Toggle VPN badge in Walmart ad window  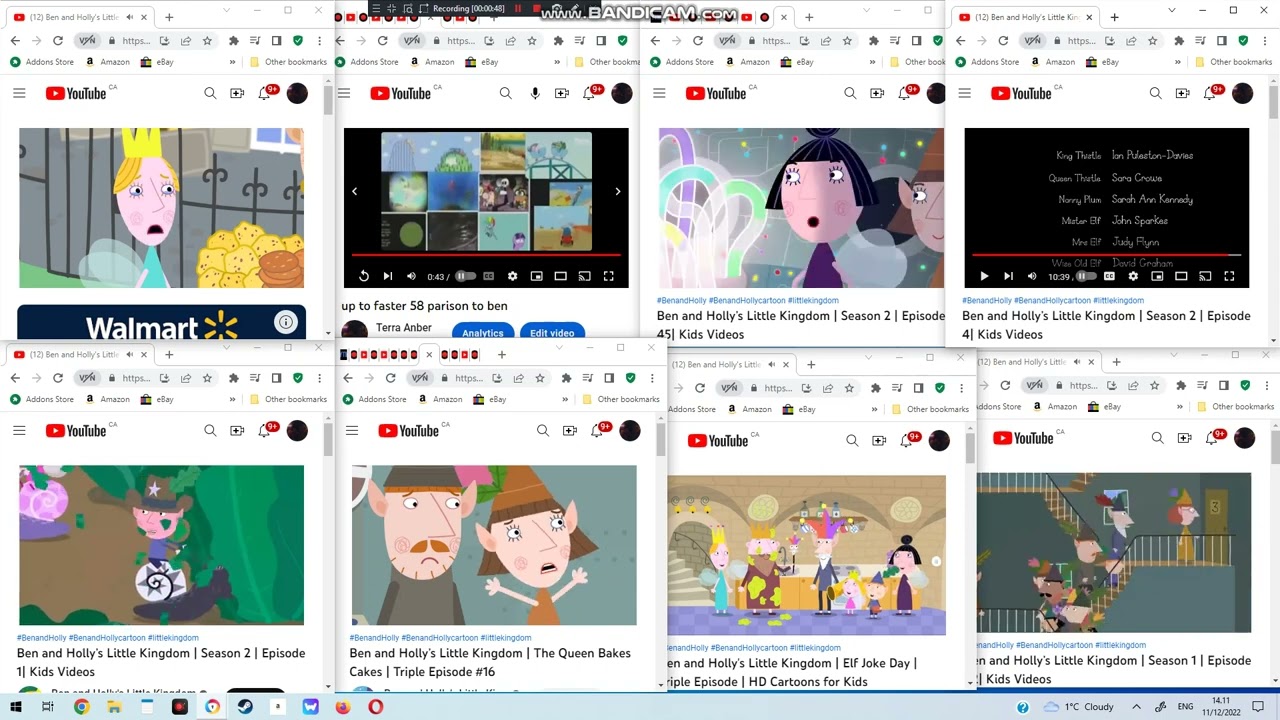(87, 41)
